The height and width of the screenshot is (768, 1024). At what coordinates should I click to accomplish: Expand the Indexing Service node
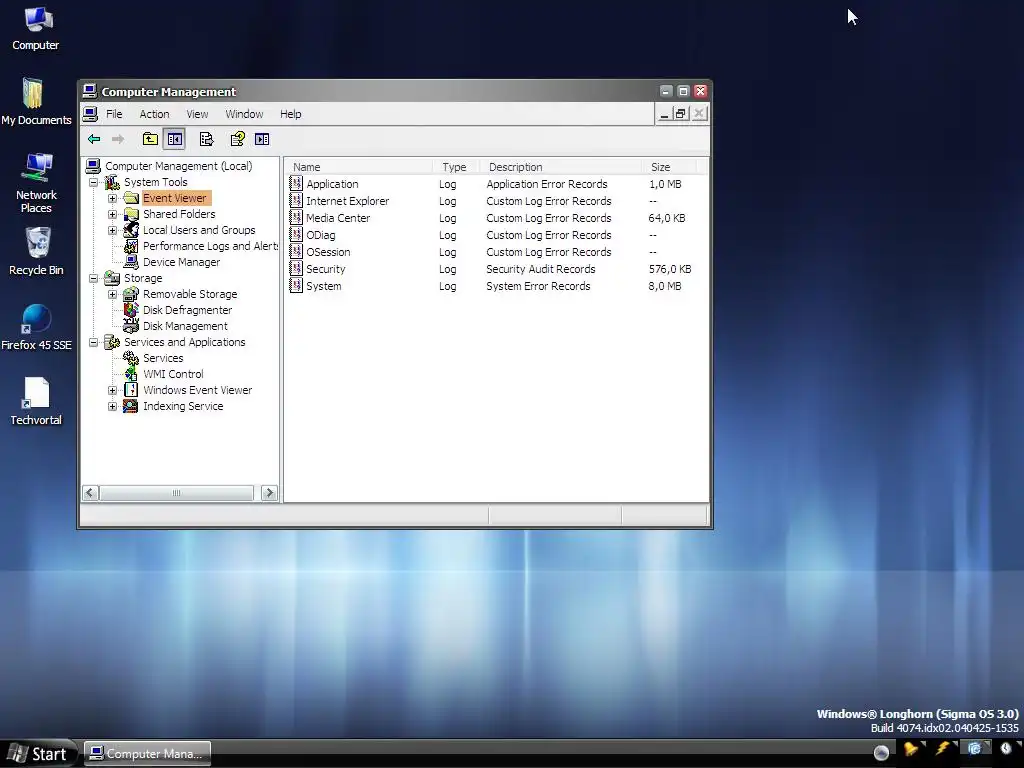click(112, 406)
